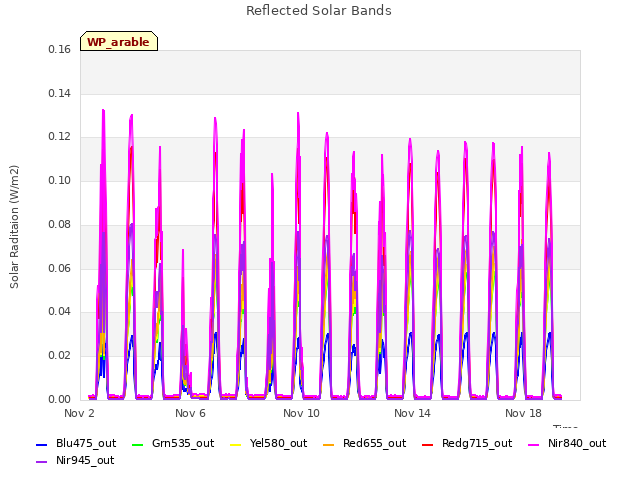
Task: Click the Nov 10 x-axis date label
Action: click(301, 413)
